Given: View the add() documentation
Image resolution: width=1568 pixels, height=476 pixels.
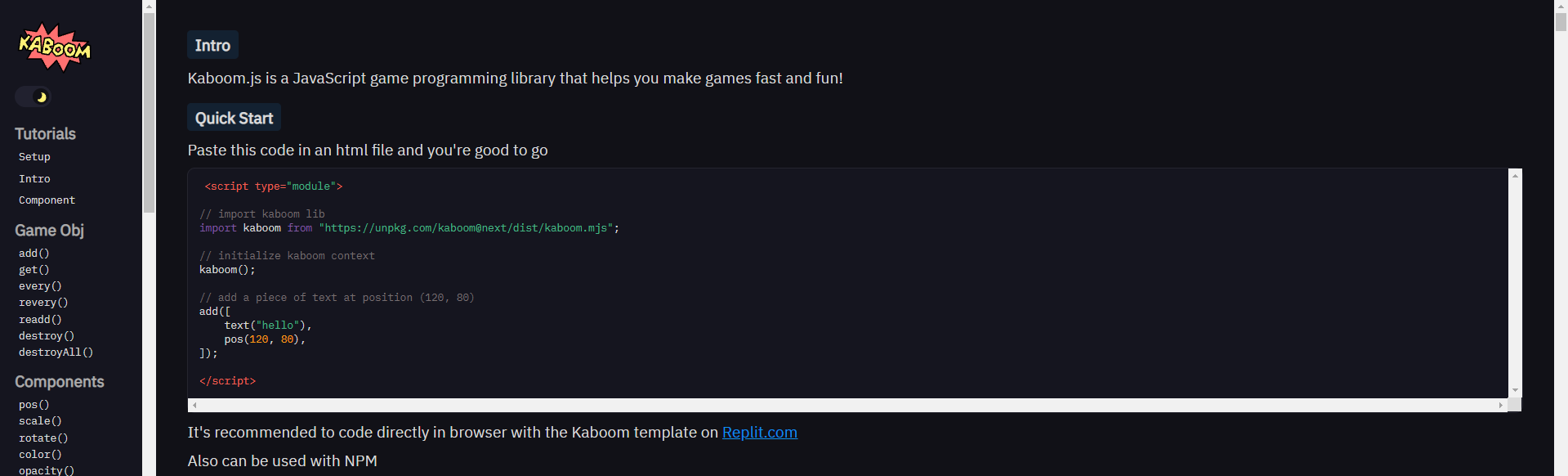Looking at the screenshot, I should point(34,253).
